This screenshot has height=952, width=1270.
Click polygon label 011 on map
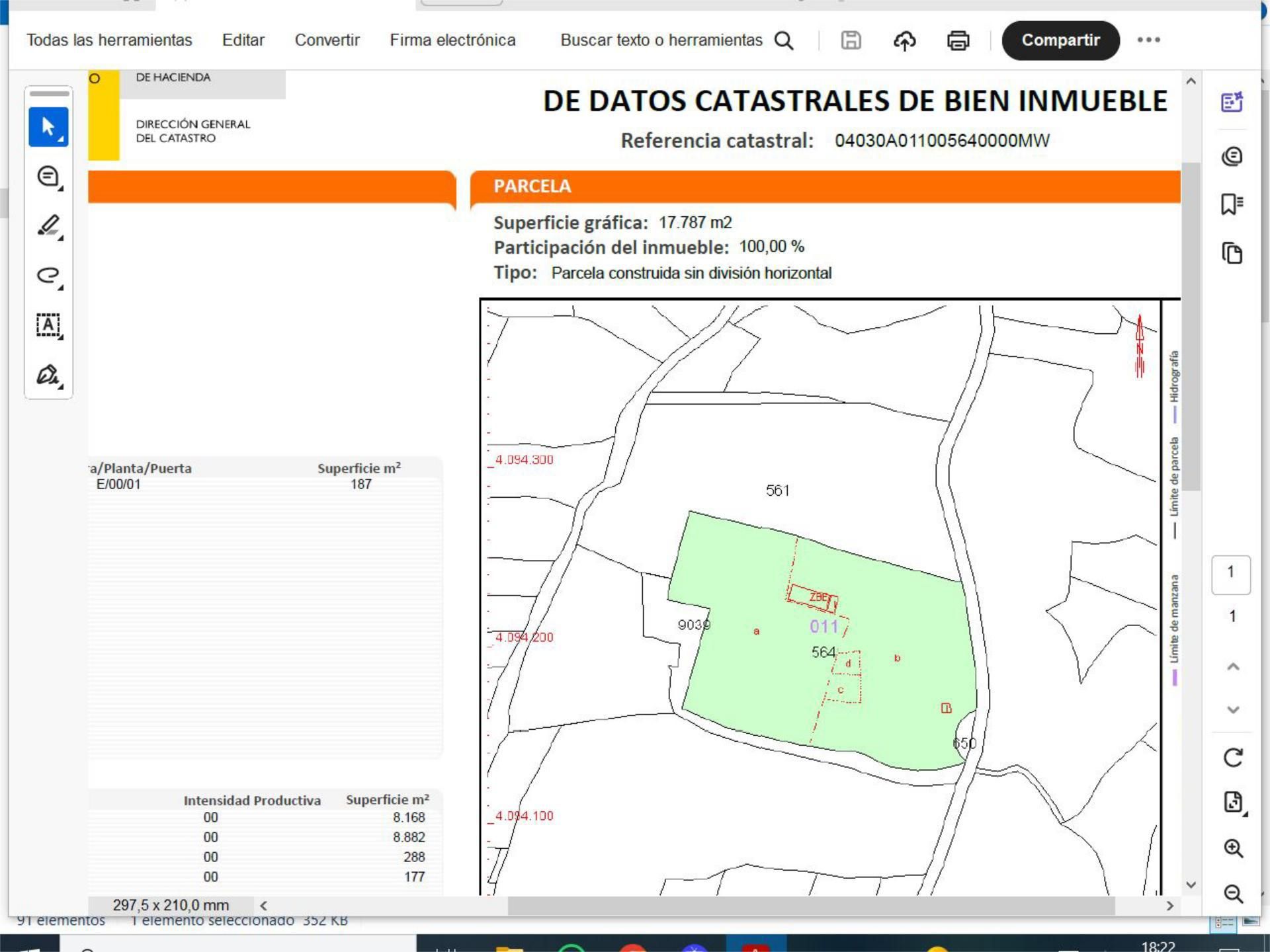point(824,626)
